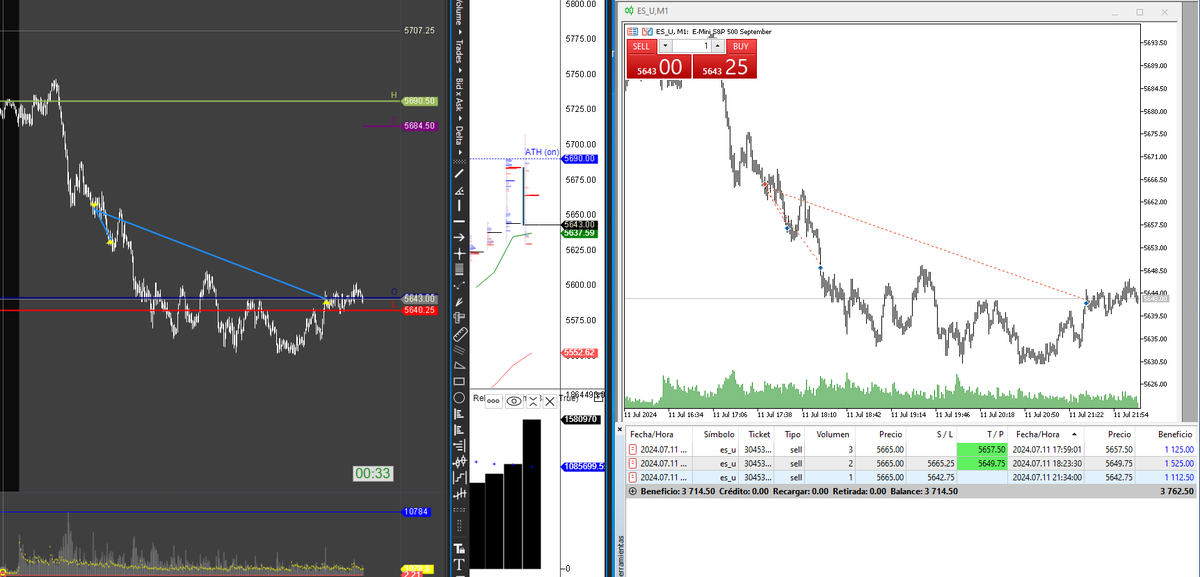Select the candlestick bars tool icon
Screen dimensions: 1200x577
(x=459, y=462)
